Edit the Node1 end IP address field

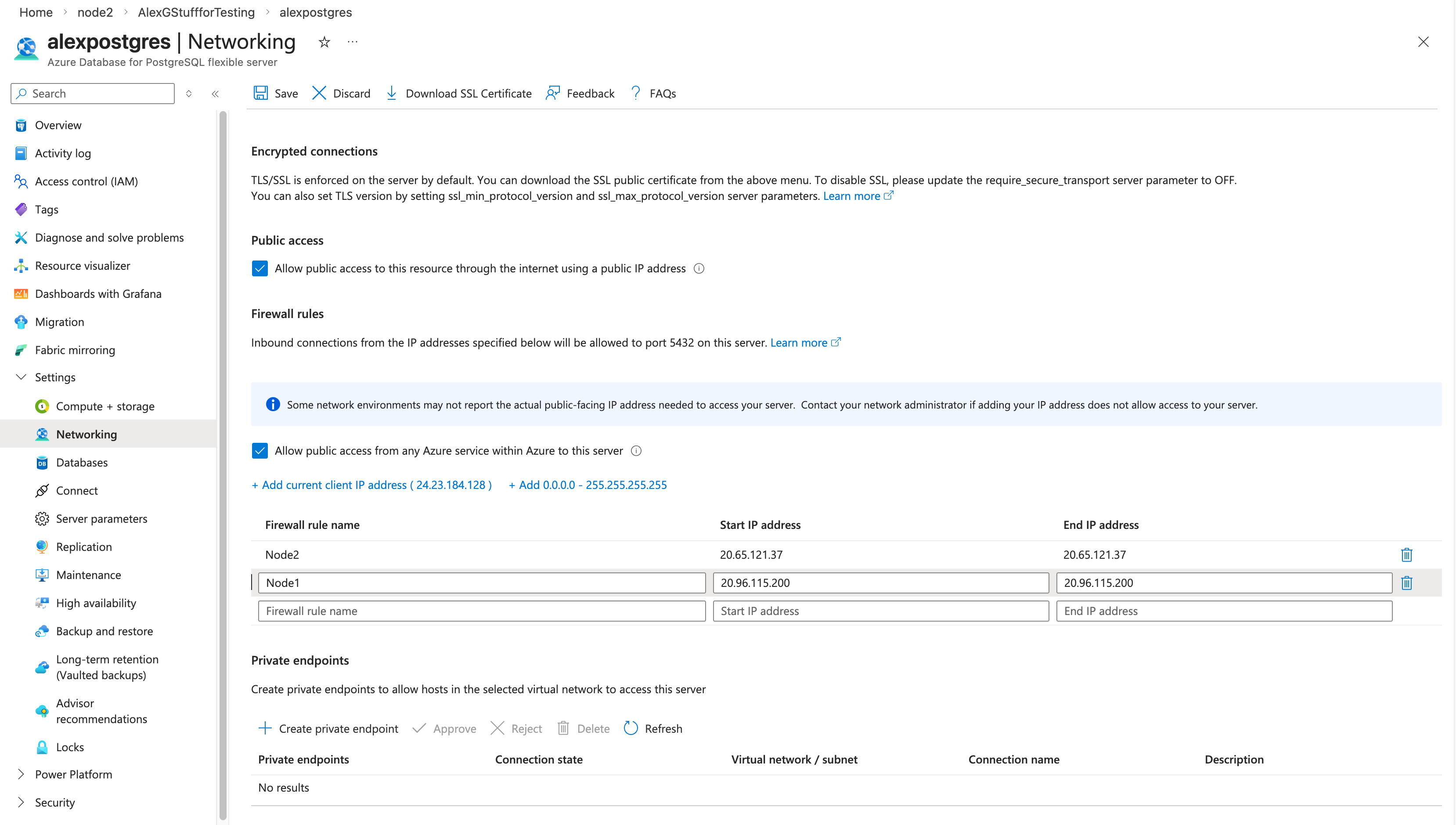(x=1224, y=583)
